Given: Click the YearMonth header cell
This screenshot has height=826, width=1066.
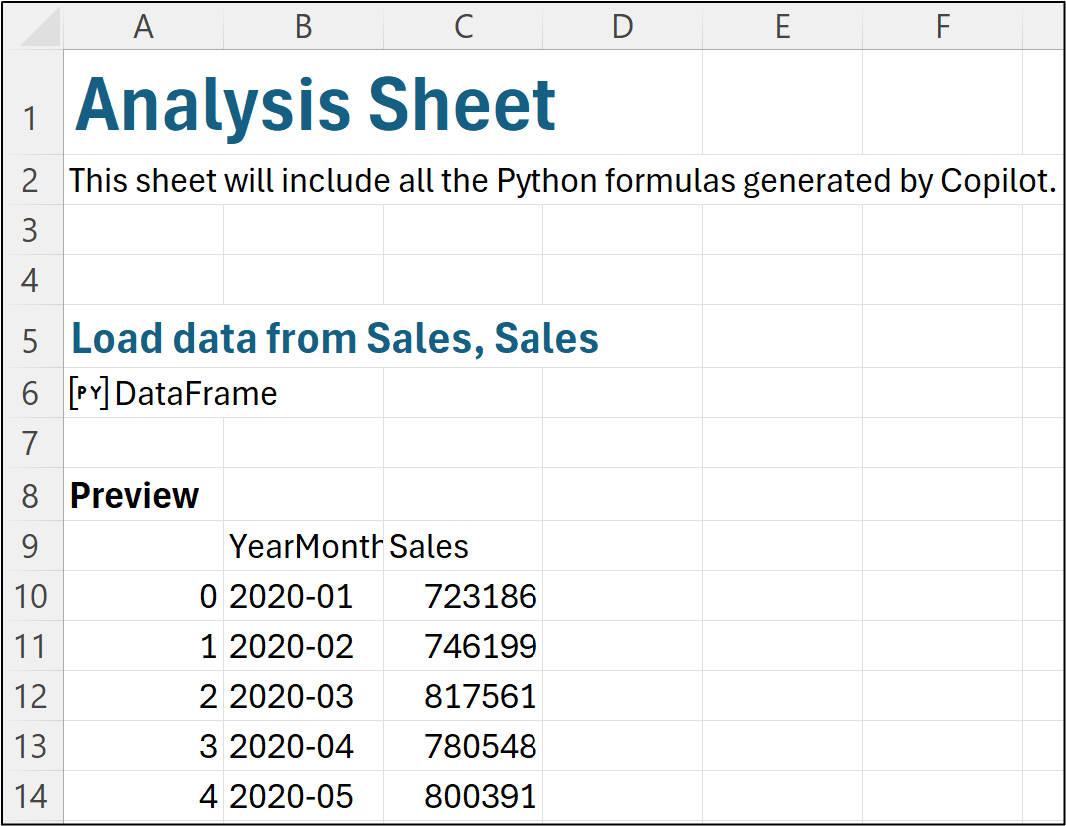Looking at the screenshot, I should coord(304,546).
